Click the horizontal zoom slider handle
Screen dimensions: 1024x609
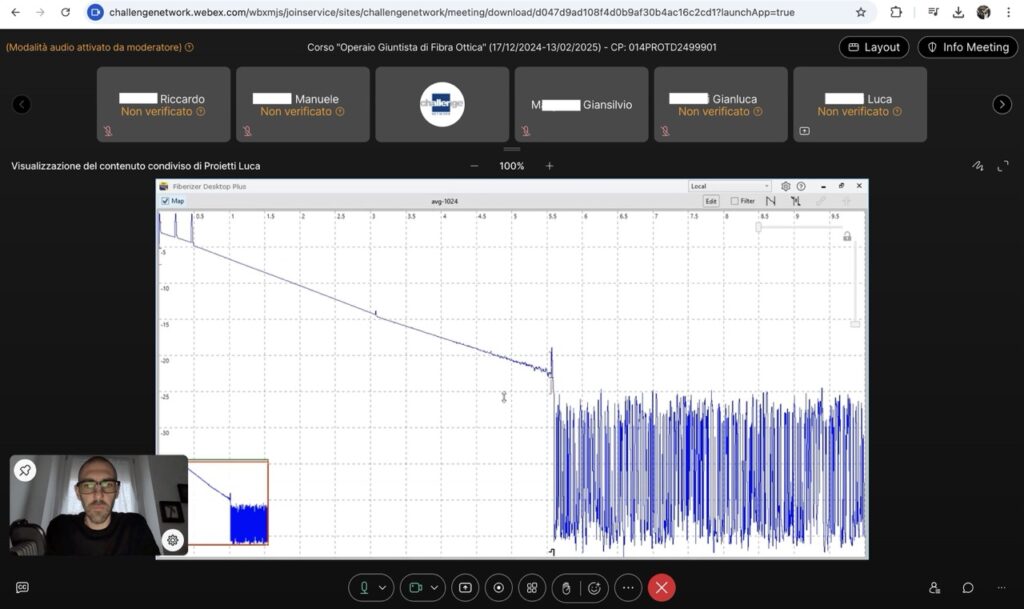tap(758, 227)
